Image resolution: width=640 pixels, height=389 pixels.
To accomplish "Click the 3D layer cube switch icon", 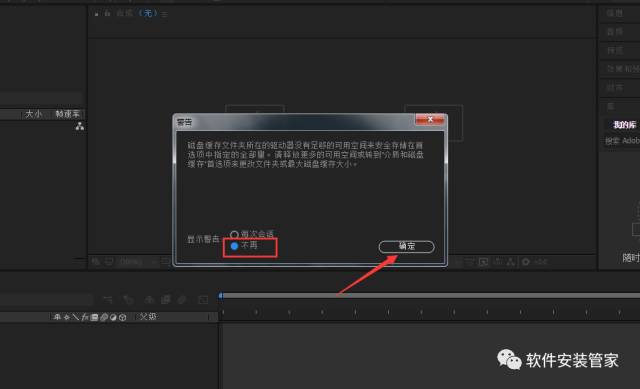I will click(122, 317).
